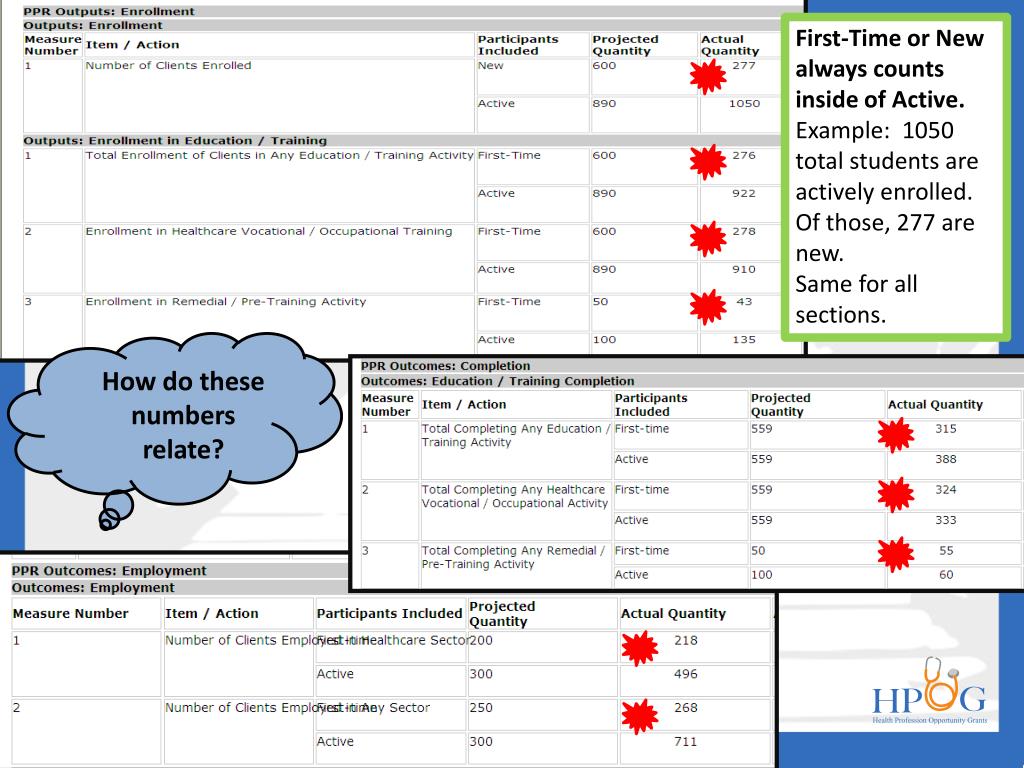Select the projected quantity 250

[x=481, y=707]
